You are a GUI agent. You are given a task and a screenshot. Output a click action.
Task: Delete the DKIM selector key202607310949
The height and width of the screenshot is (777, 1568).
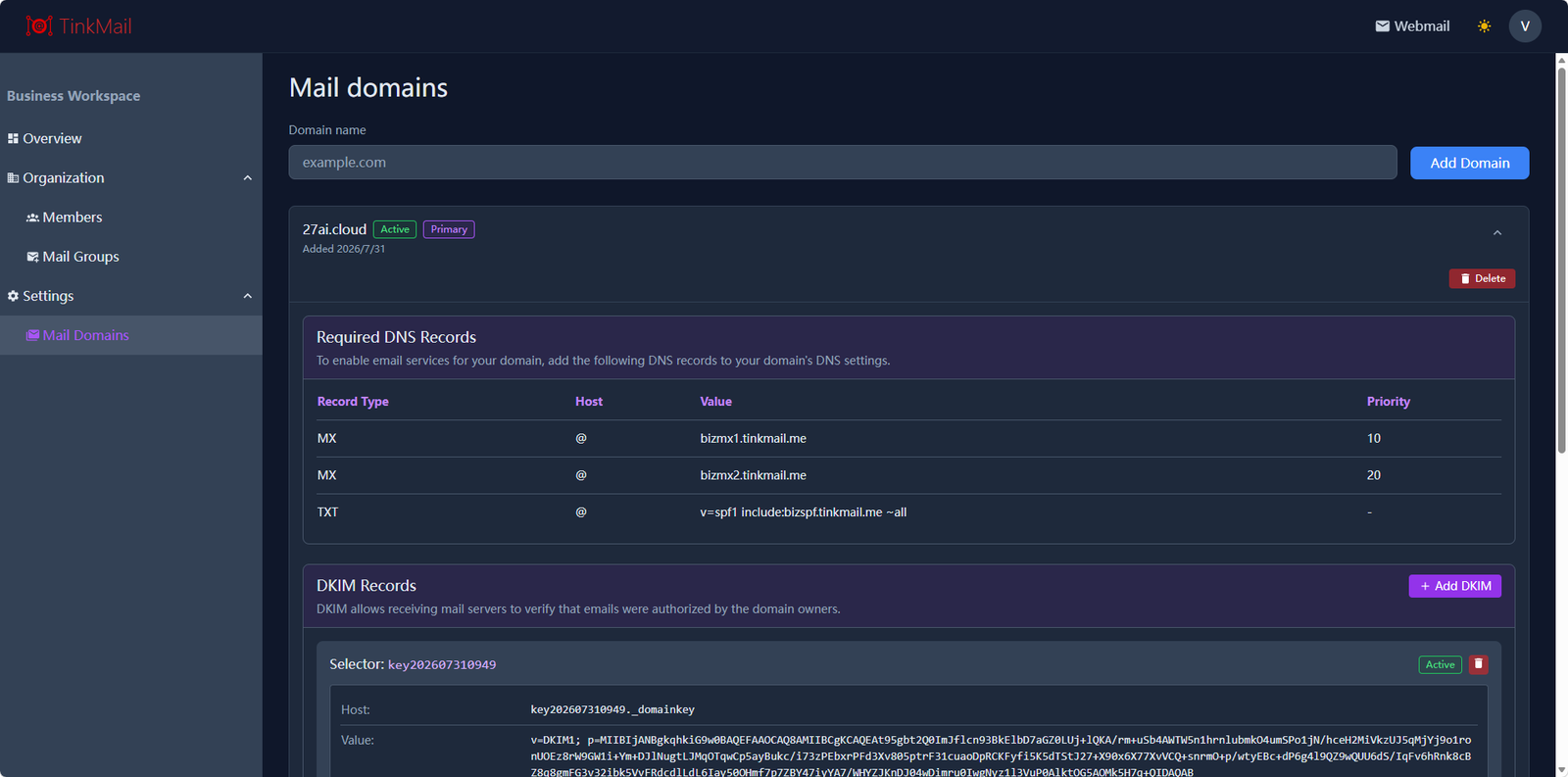click(1479, 664)
